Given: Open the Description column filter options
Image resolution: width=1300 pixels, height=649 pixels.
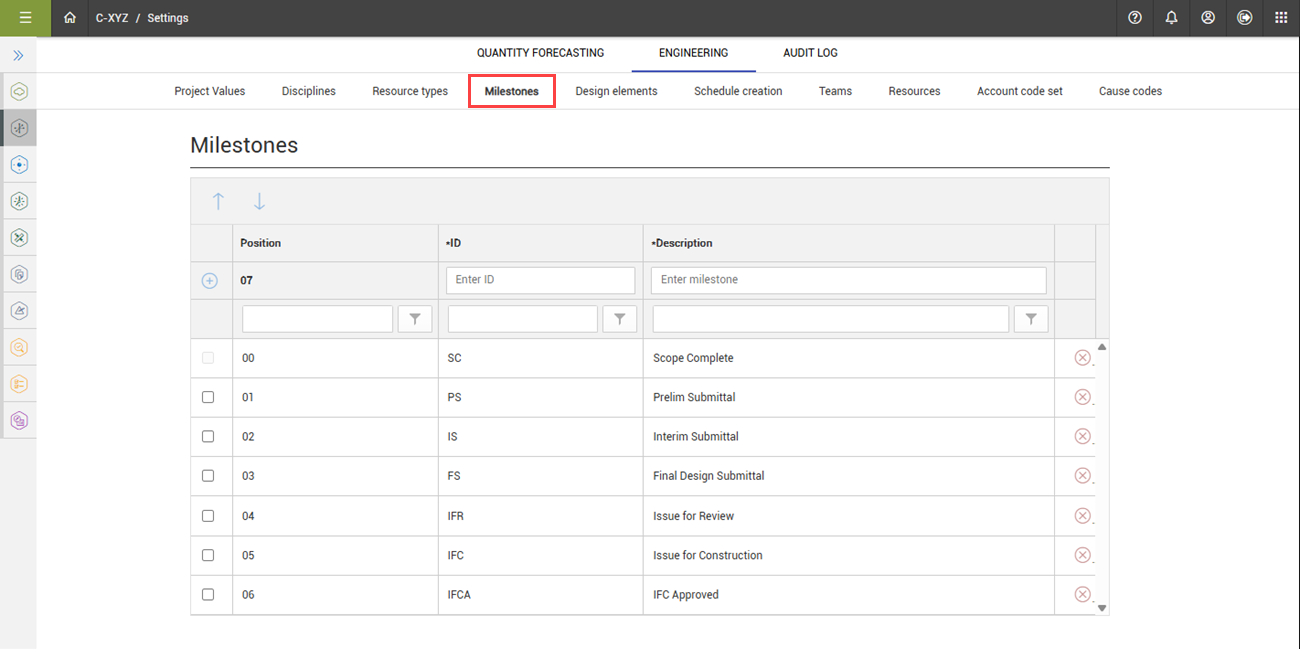Looking at the screenshot, I should [x=1030, y=319].
